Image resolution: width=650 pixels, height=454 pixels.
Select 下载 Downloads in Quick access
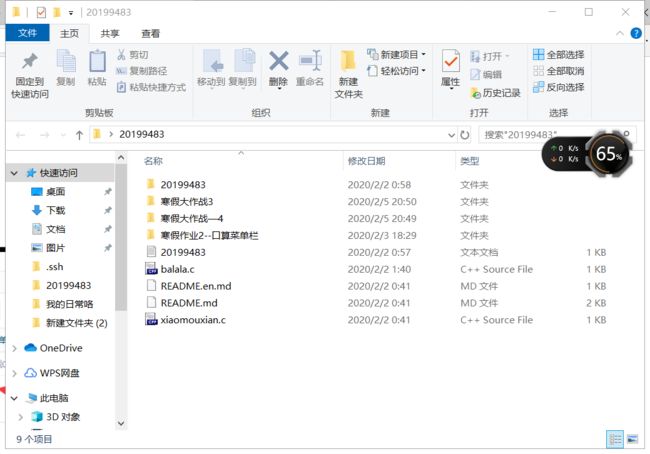(56, 210)
